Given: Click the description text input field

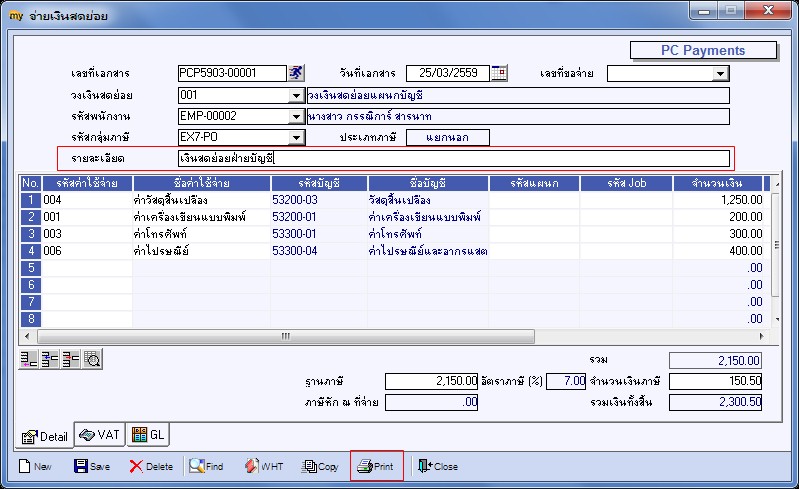Looking at the screenshot, I should point(454,158).
